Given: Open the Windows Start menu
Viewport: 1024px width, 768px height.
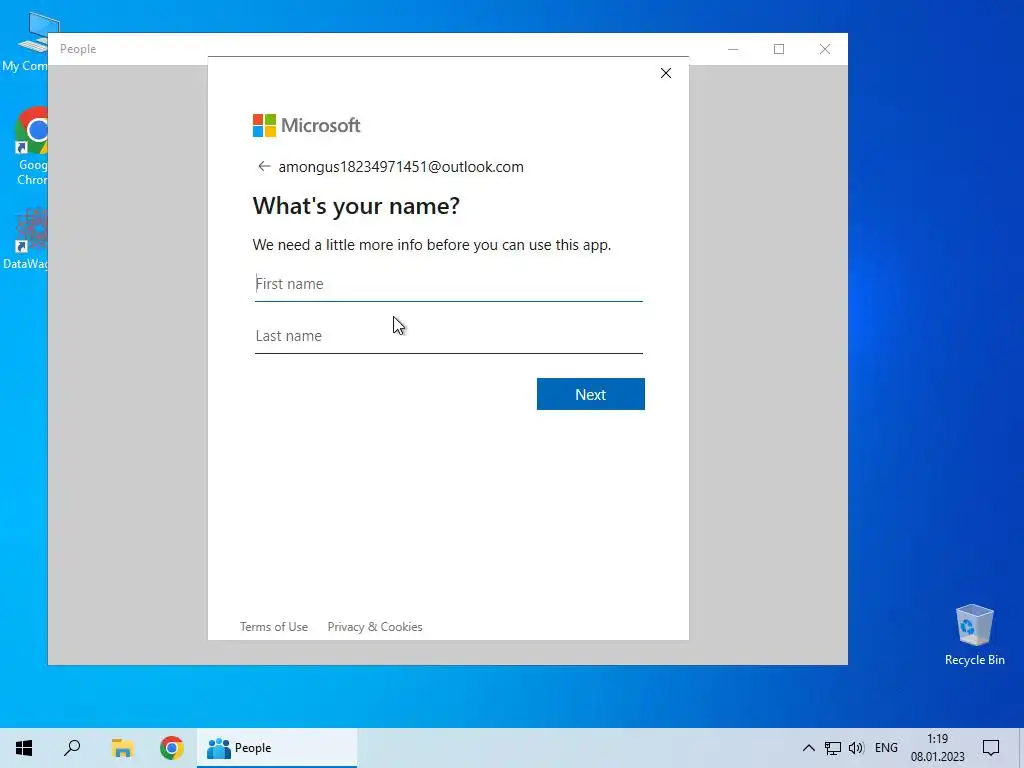Looking at the screenshot, I should 24,748.
